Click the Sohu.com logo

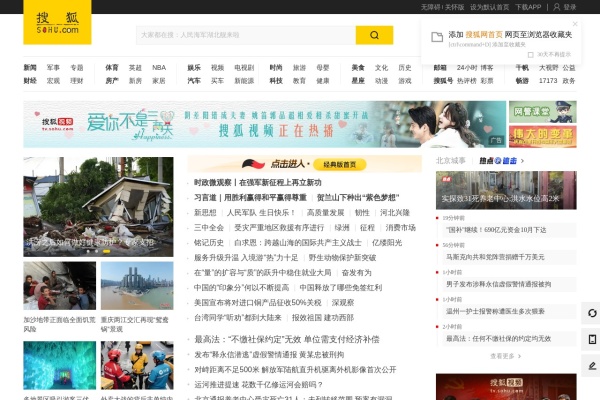click(x=57, y=22)
